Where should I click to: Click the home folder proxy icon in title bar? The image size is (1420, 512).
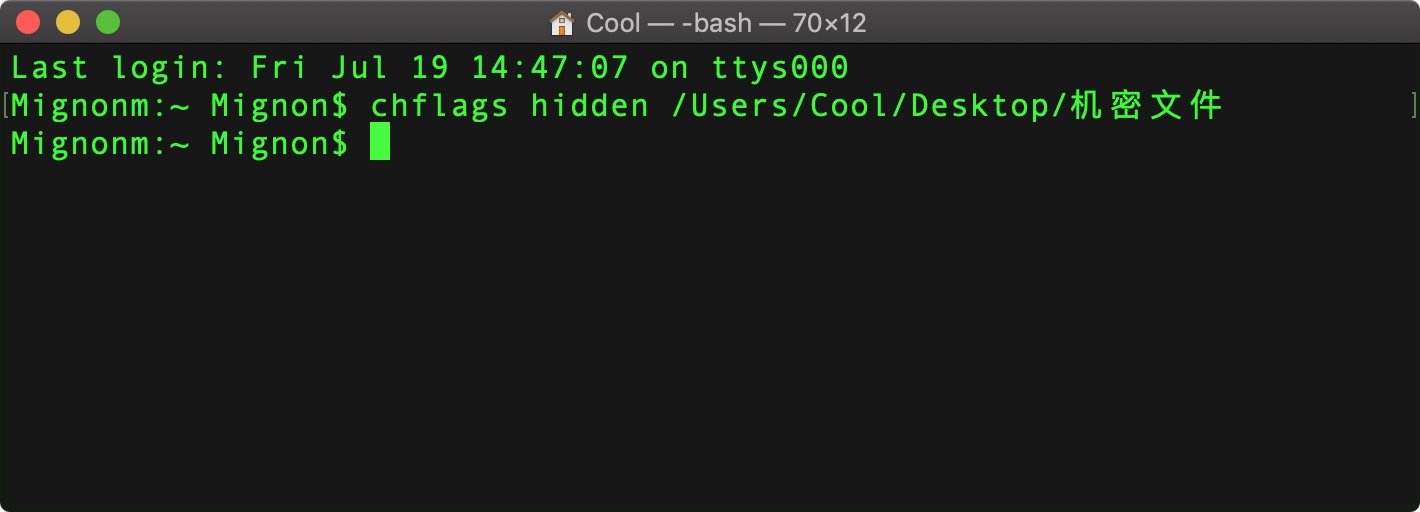[x=562, y=22]
